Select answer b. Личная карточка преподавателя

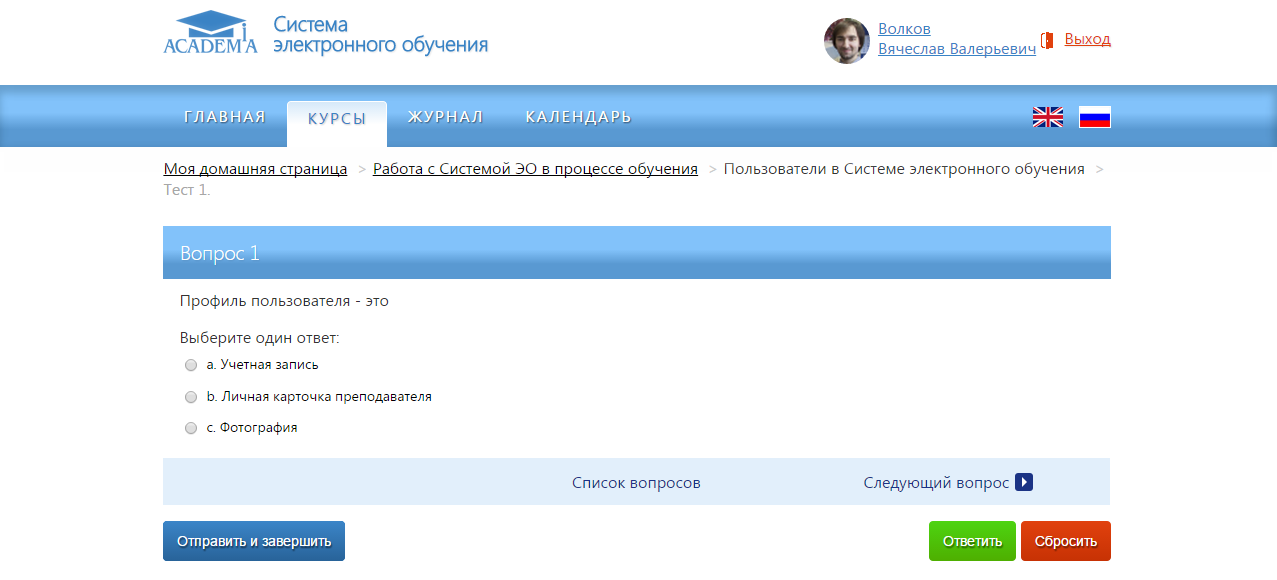(191, 397)
